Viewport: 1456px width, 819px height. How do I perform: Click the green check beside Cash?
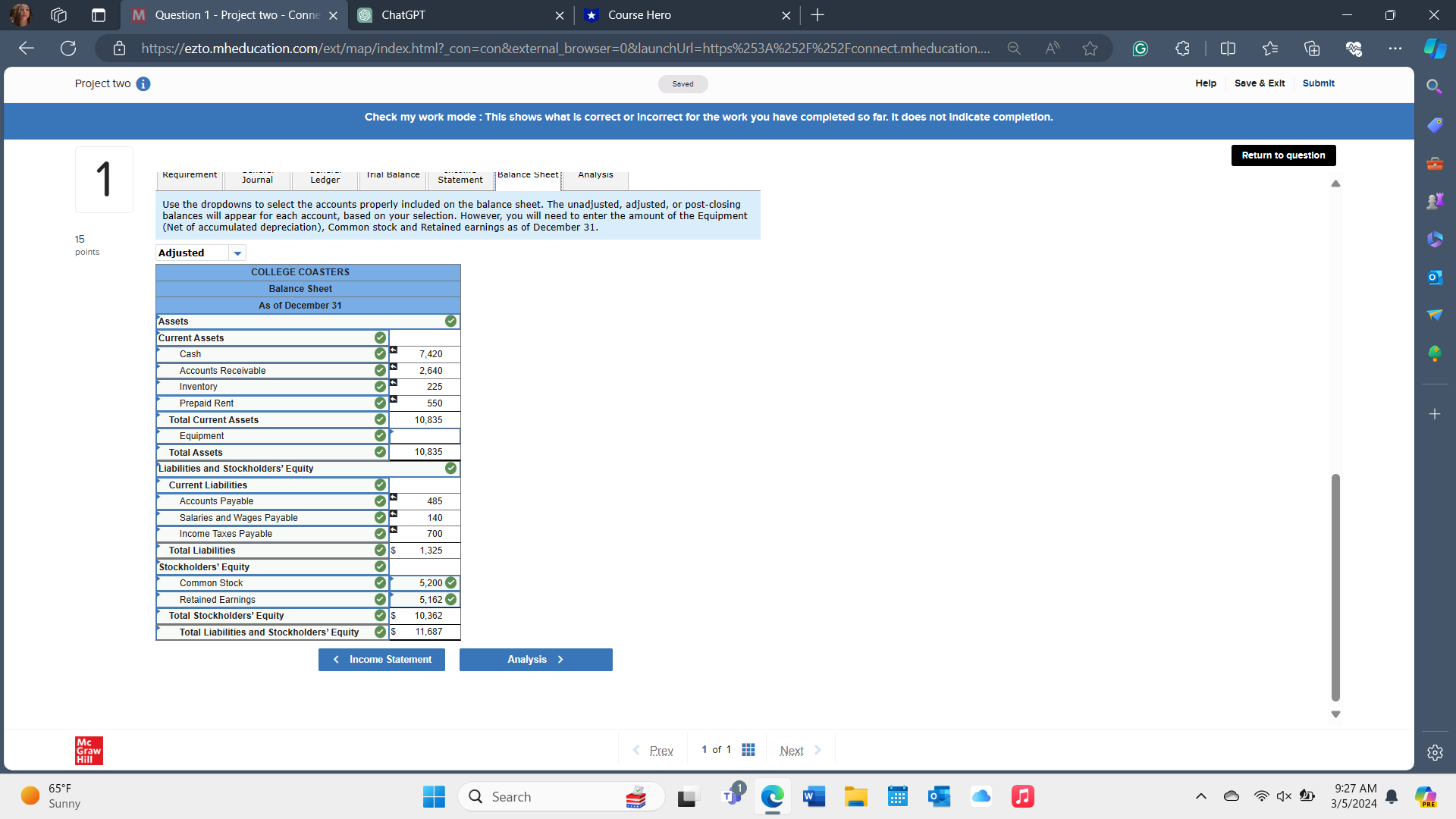tap(379, 354)
